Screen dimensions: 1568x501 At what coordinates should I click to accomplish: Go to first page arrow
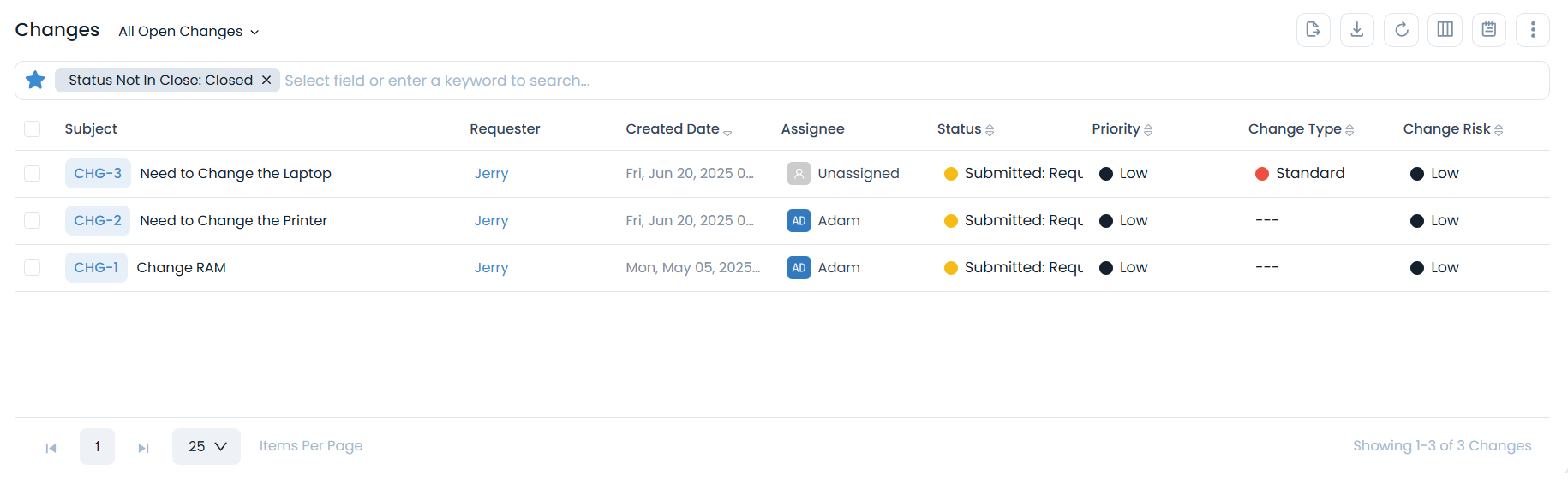[51, 448]
